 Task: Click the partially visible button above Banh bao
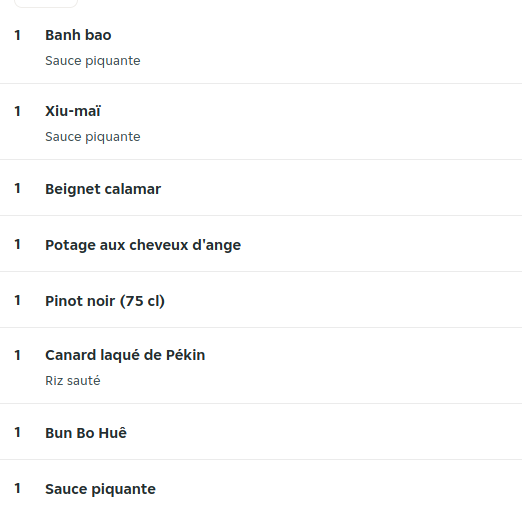tap(46, 3)
